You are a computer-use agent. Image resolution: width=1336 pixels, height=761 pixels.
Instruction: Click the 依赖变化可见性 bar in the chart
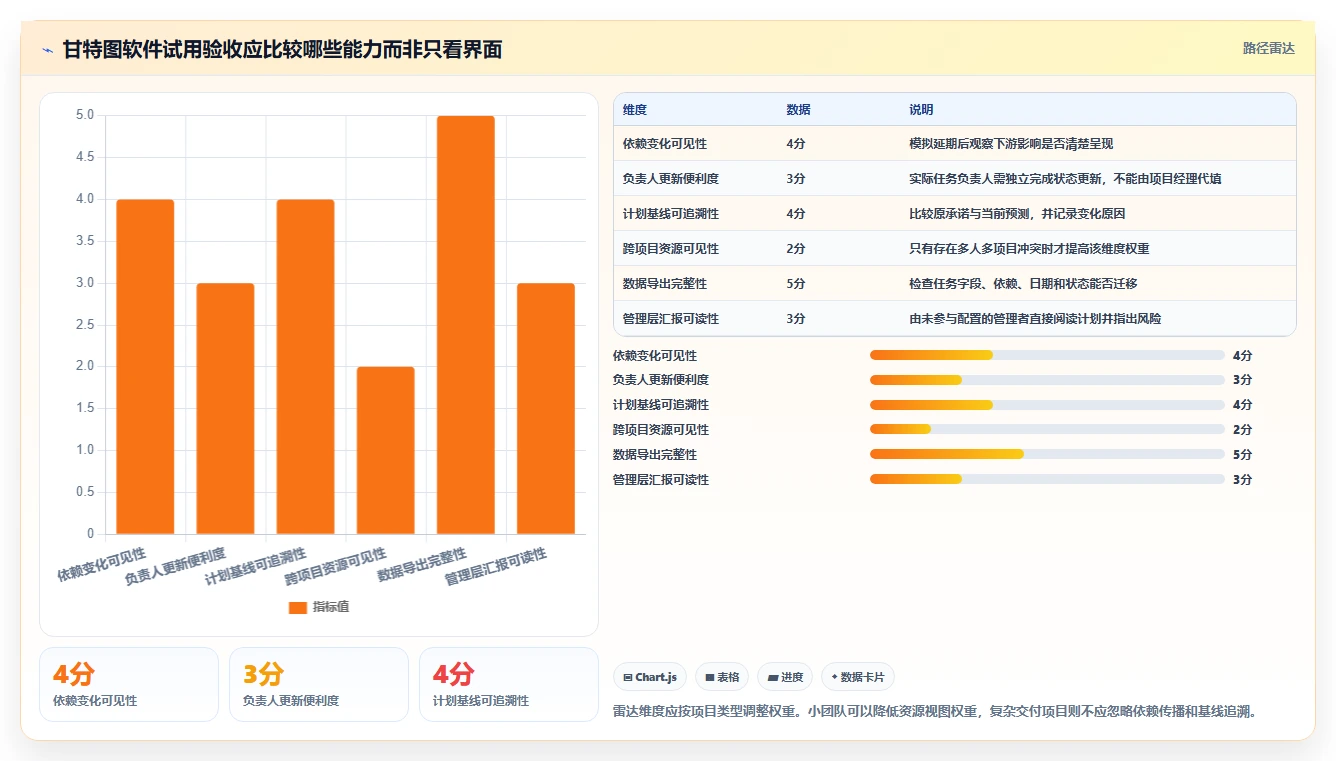[145, 367]
